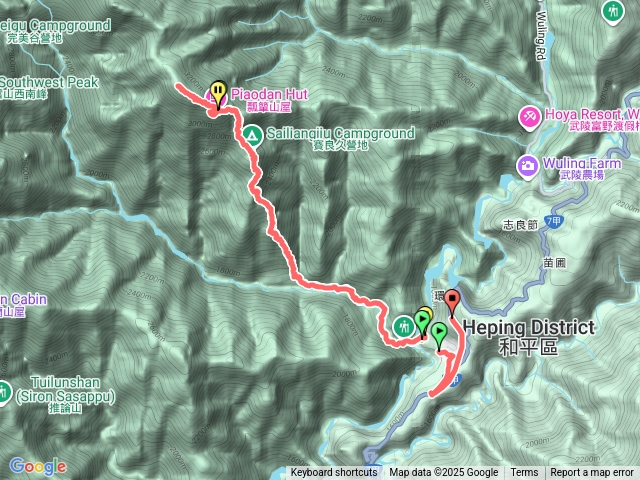
Task: Click the Tuilunshan peak icon
Action: (x=4, y=393)
